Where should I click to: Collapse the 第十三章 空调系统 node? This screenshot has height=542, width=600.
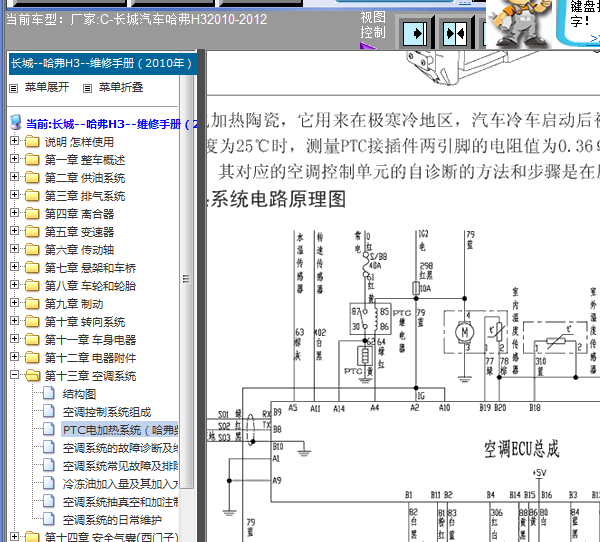(x=14, y=375)
